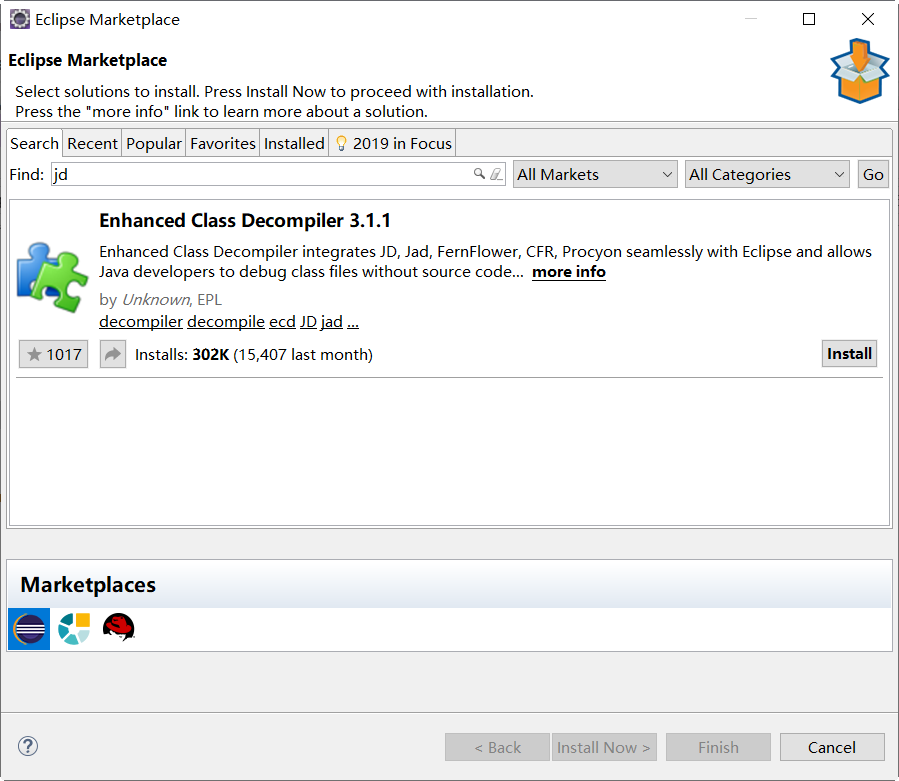Image resolution: width=899 pixels, height=781 pixels.
Task: Maximize the Eclipse Marketplace window
Action: [x=809, y=19]
